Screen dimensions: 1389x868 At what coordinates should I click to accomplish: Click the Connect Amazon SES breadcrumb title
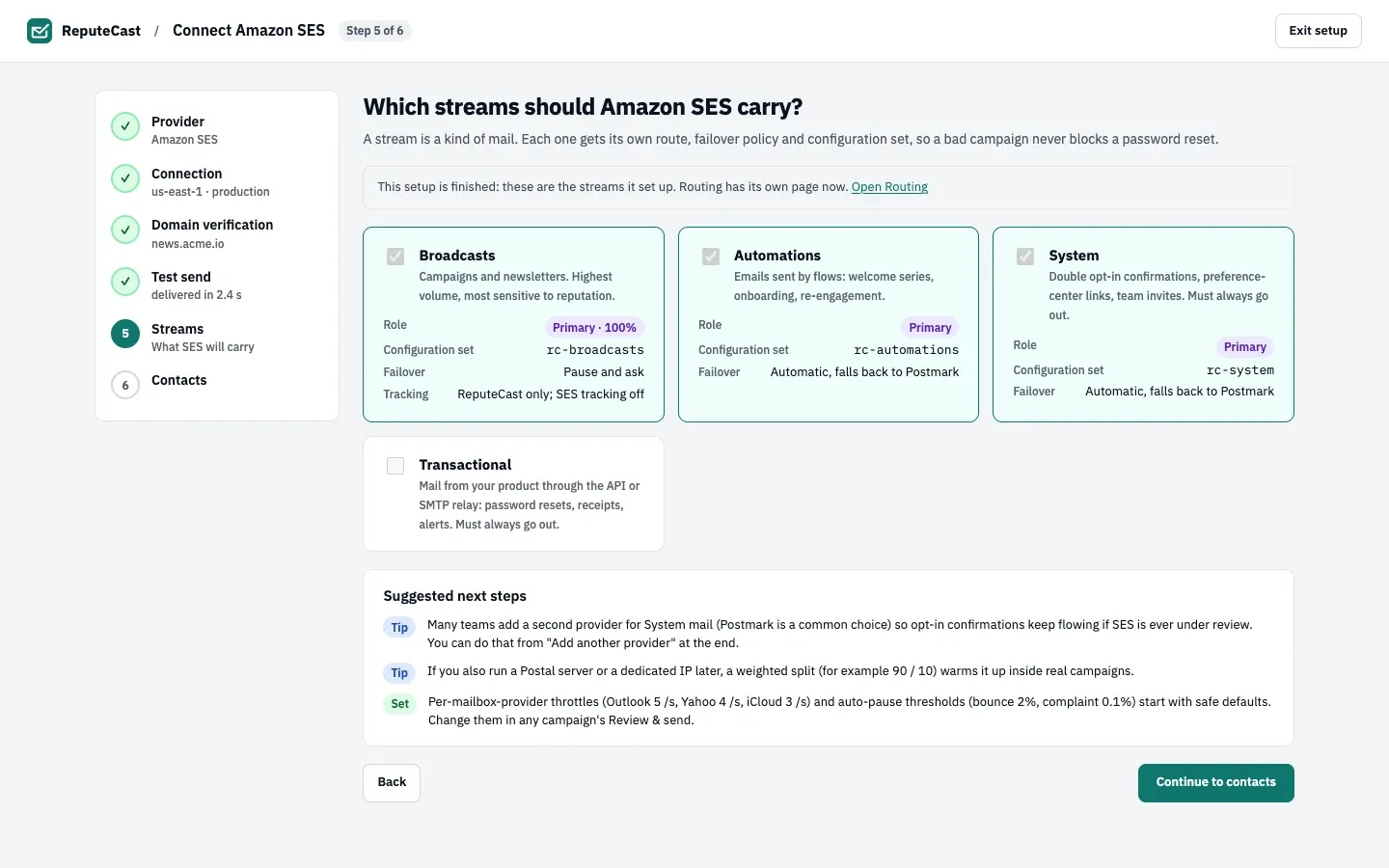pyautogui.click(x=249, y=31)
